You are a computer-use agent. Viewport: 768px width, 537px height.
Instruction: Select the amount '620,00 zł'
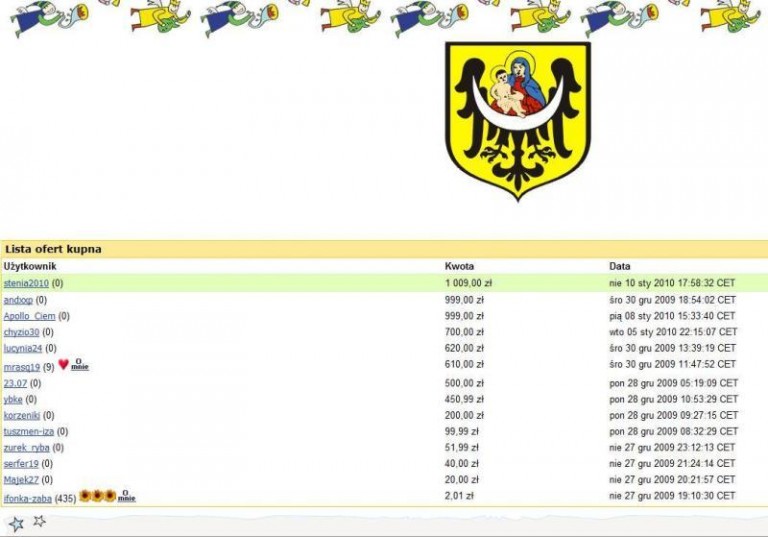pyautogui.click(x=464, y=348)
